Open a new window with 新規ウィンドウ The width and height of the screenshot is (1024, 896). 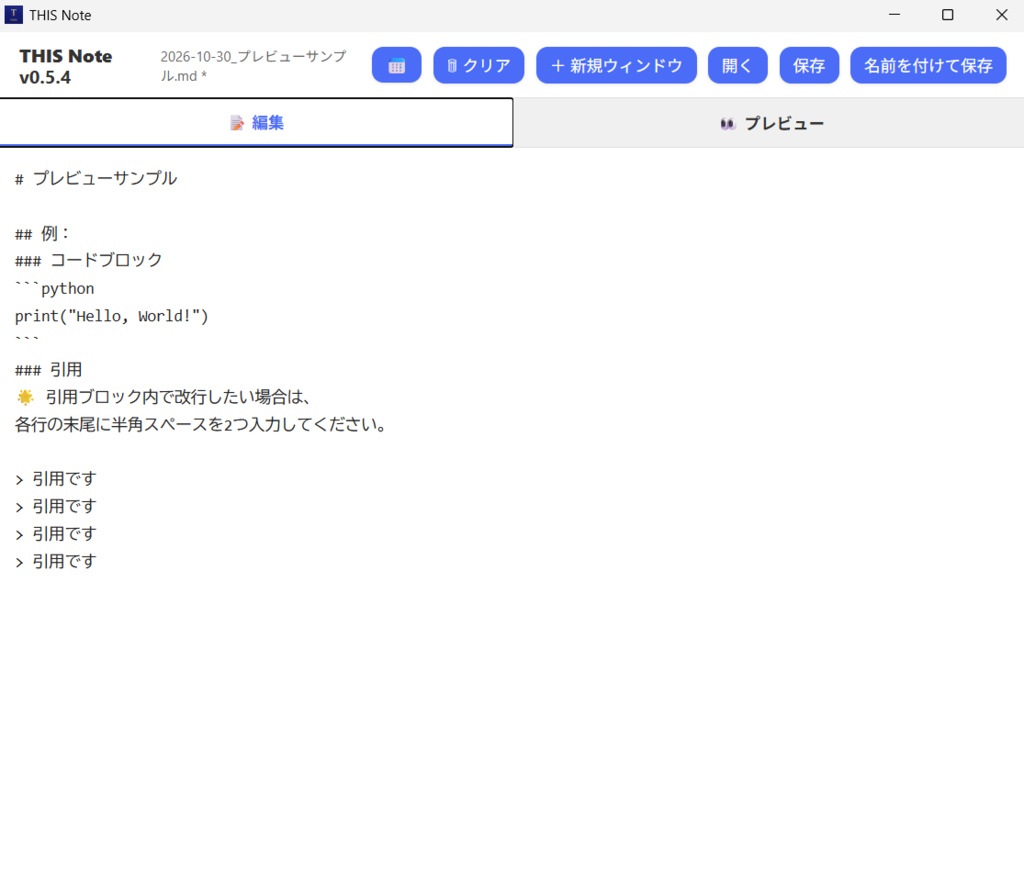click(616, 65)
